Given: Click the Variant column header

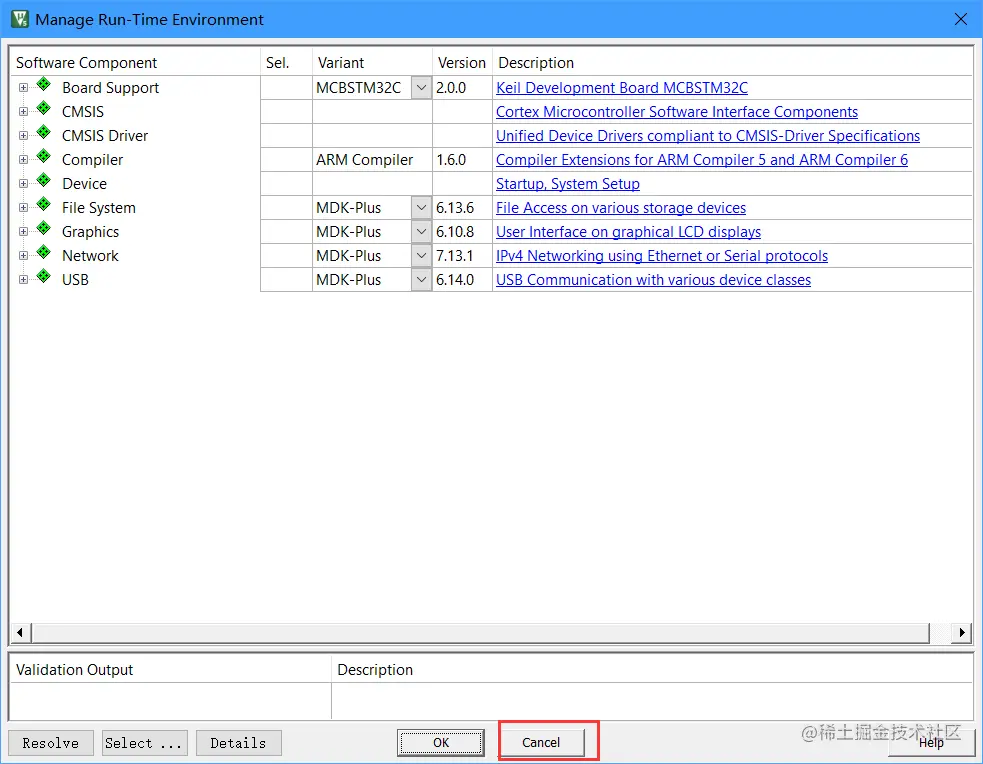Looking at the screenshot, I should coord(372,63).
